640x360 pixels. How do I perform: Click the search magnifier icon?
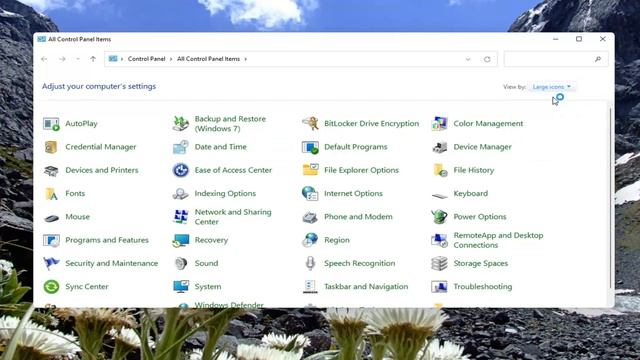598,59
